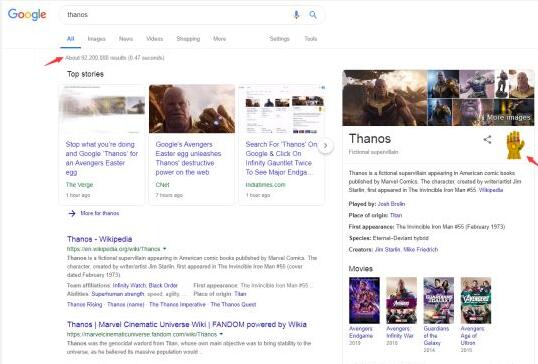Click More images in knowledge panel
The image size is (538, 364).
click(x=508, y=117)
